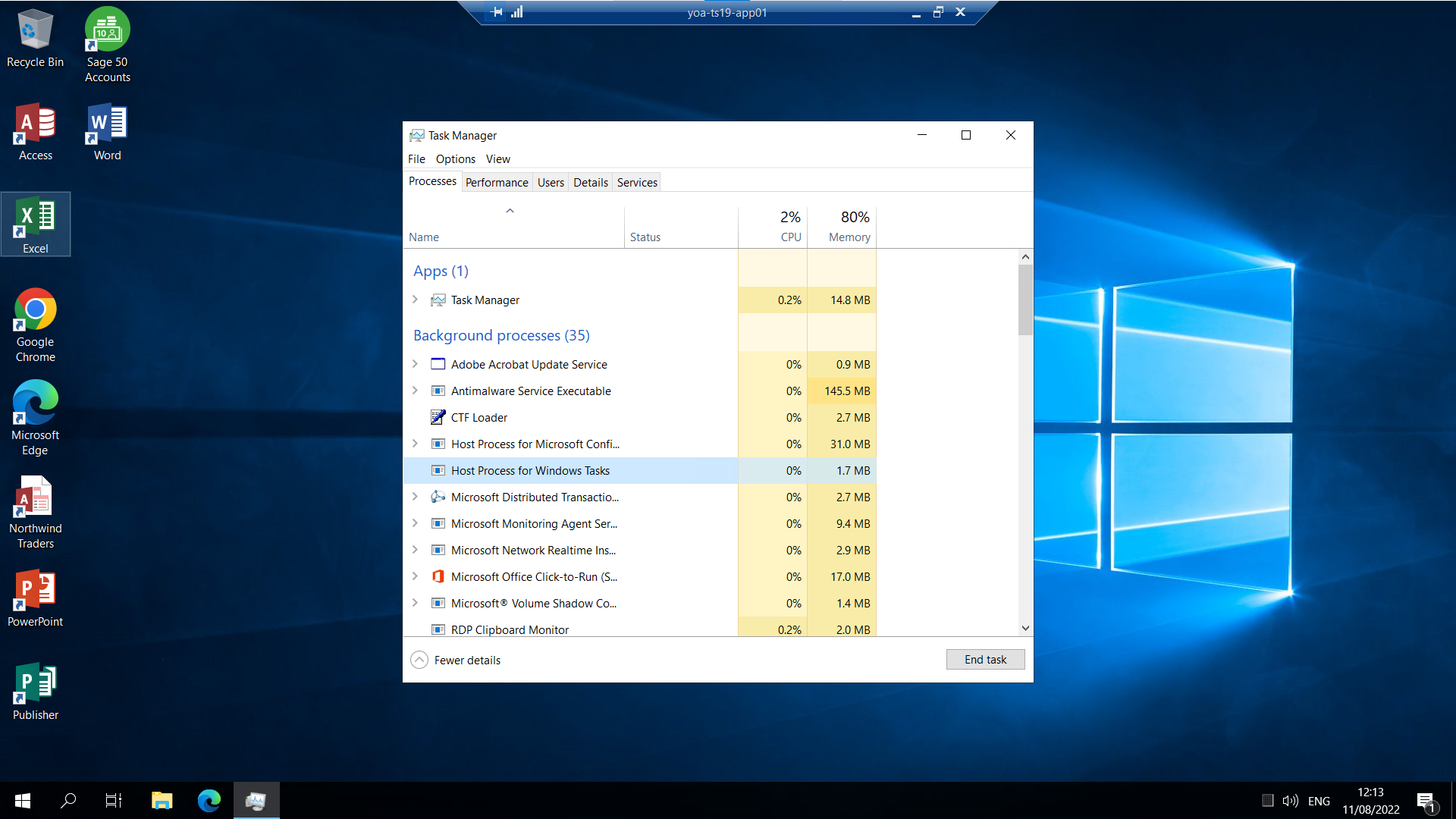
Task: Open the Options menu
Action: tap(455, 159)
